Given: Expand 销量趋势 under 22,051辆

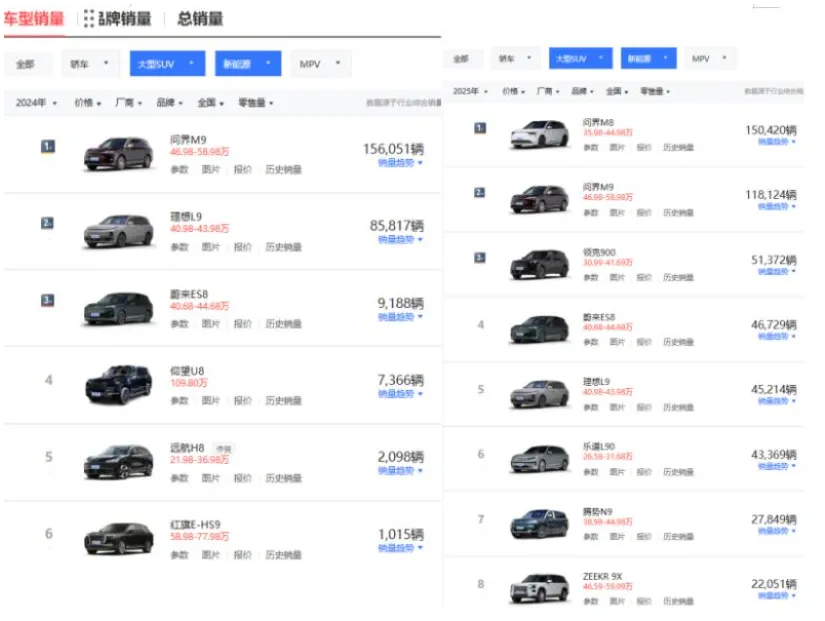Looking at the screenshot, I should (x=777, y=596).
